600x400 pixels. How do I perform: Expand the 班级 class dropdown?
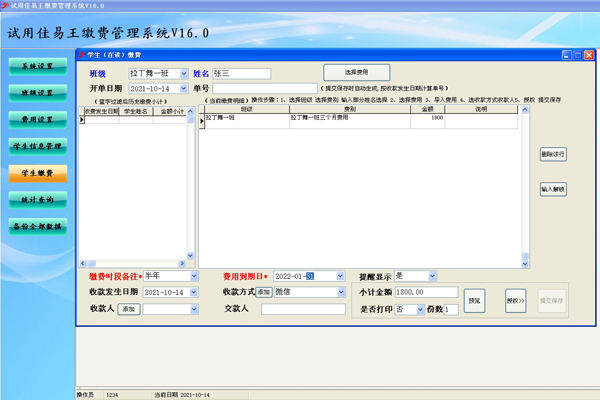click(x=184, y=73)
